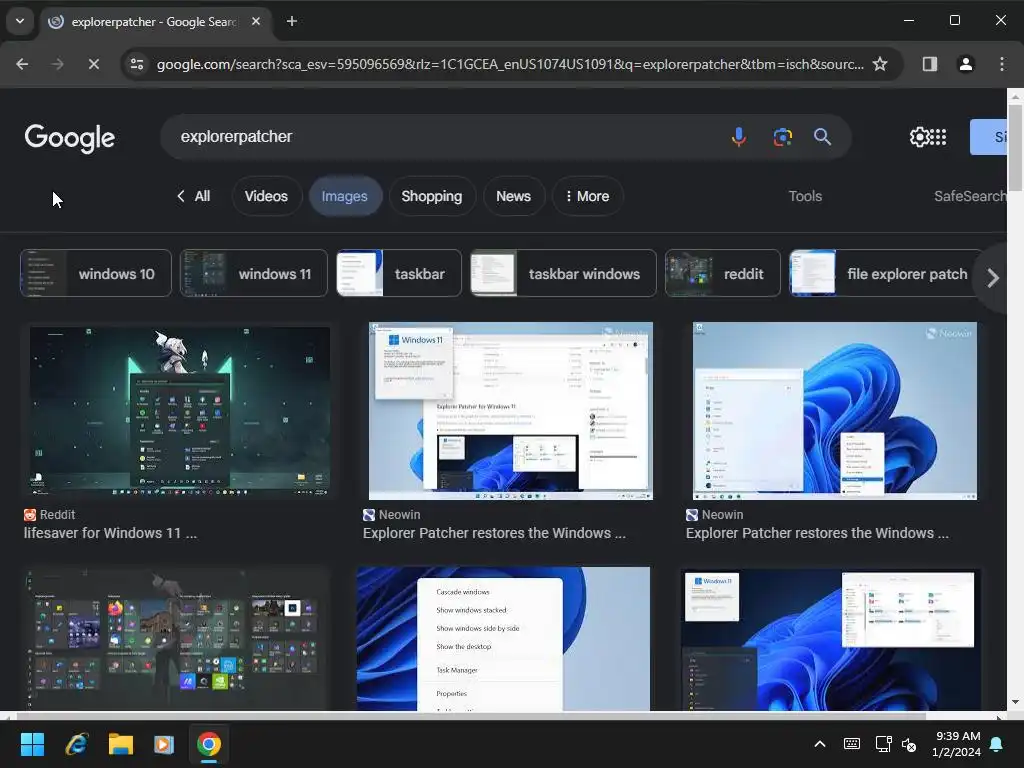This screenshot has height=768, width=1024.
Task: Click the vertical page scrollbar thumb
Action: pos(1015,148)
